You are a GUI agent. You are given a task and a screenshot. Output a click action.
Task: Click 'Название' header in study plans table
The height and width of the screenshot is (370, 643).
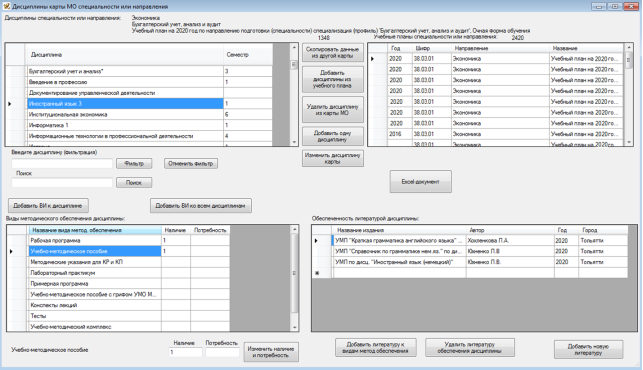[x=586, y=48]
